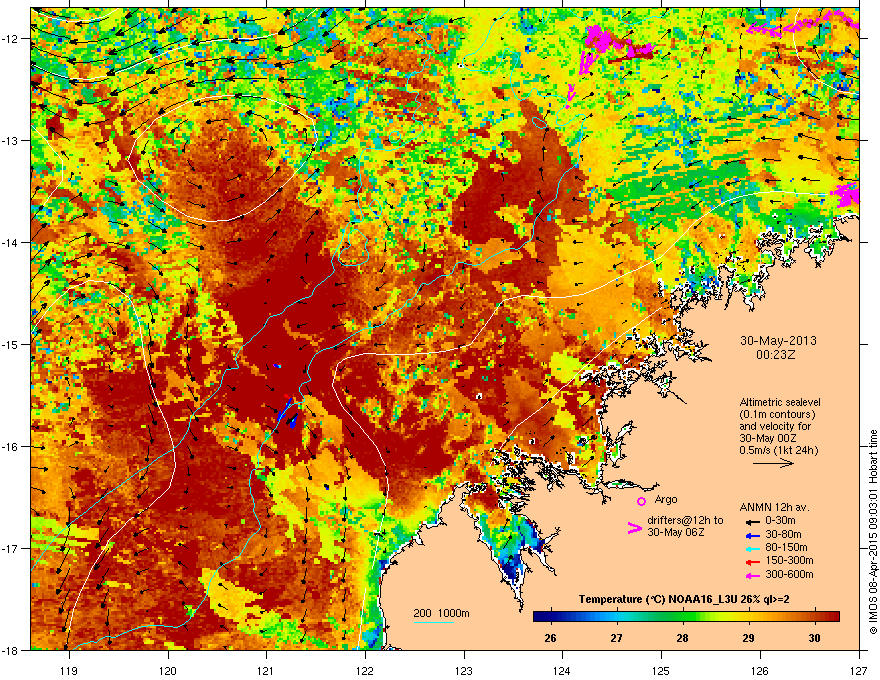Click longitude axis label '125'

pos(661,671)
